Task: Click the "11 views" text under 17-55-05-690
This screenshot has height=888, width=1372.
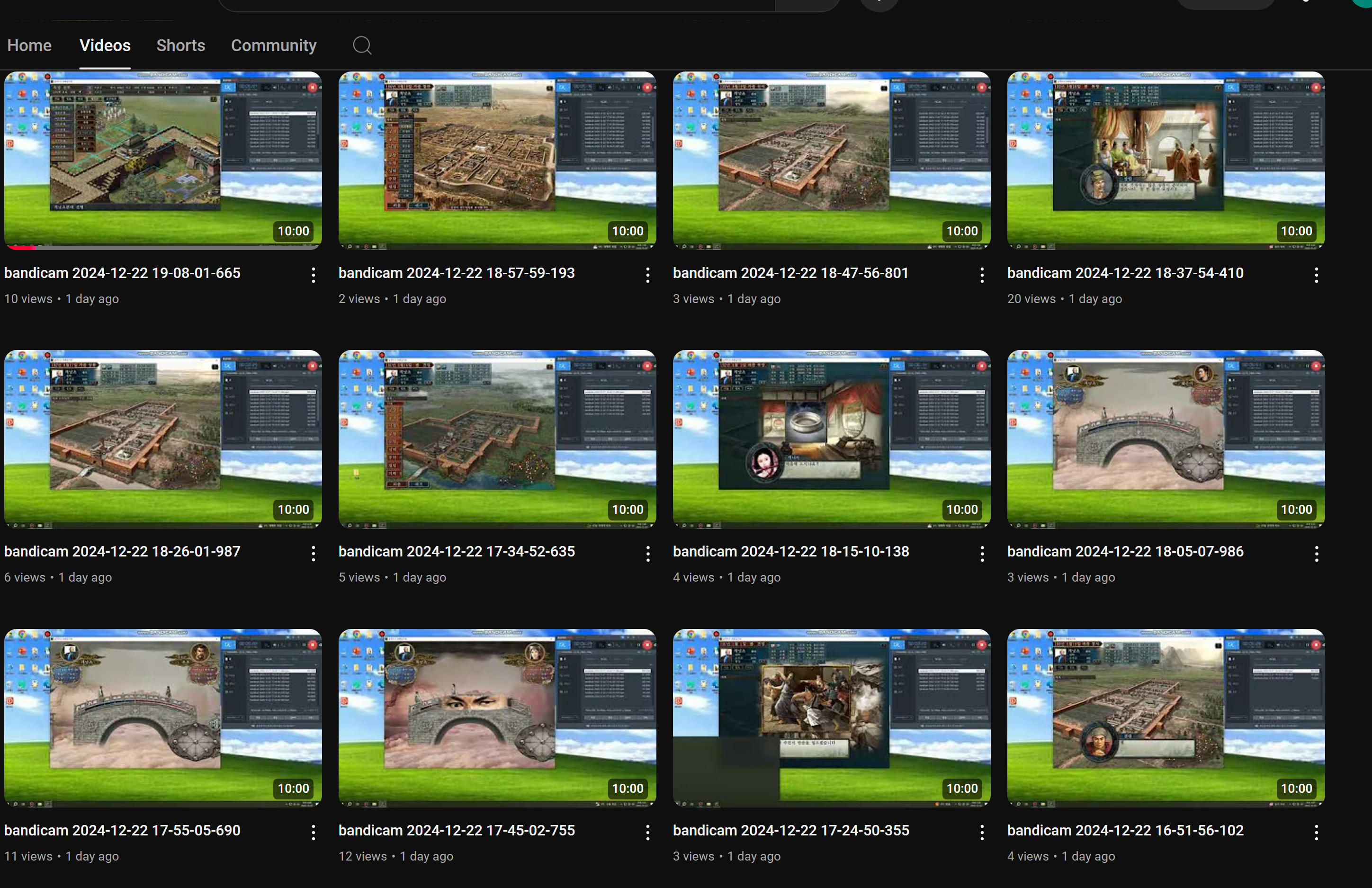Action: pyautogui.click(x=28, y=856)
